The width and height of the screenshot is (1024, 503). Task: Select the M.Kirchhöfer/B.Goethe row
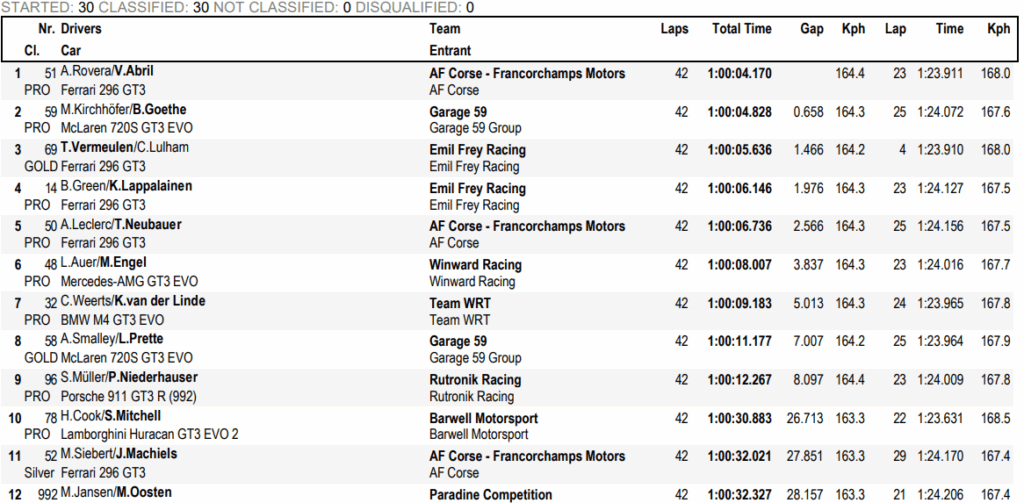click(x=511, y=119)
